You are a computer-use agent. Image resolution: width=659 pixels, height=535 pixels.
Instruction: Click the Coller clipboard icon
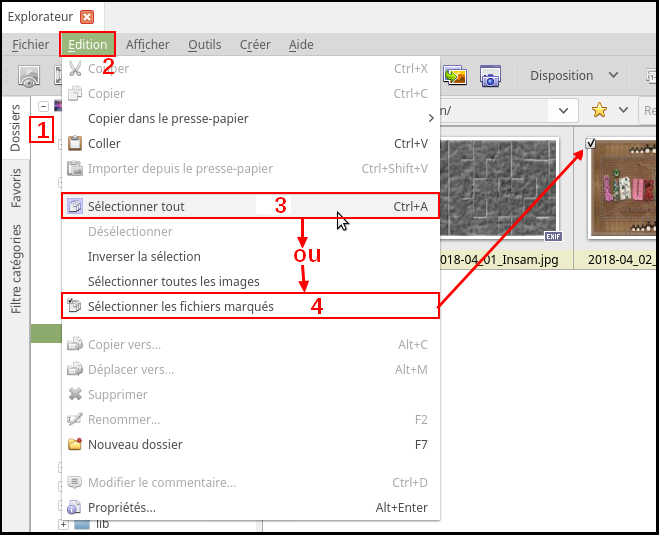click(x=75, y=143)
